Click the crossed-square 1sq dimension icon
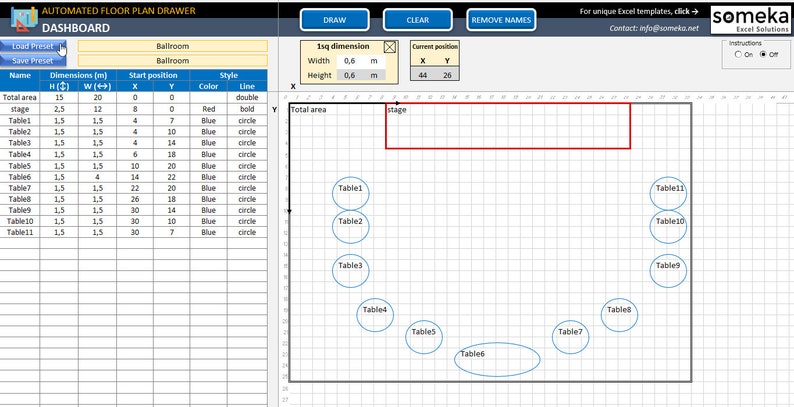The width and height of the screenshot is (794, 407). coord(389,47)
